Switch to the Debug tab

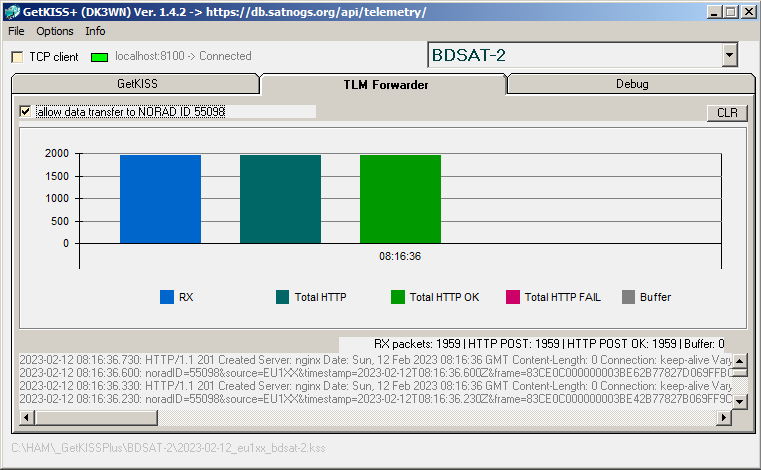632,84
